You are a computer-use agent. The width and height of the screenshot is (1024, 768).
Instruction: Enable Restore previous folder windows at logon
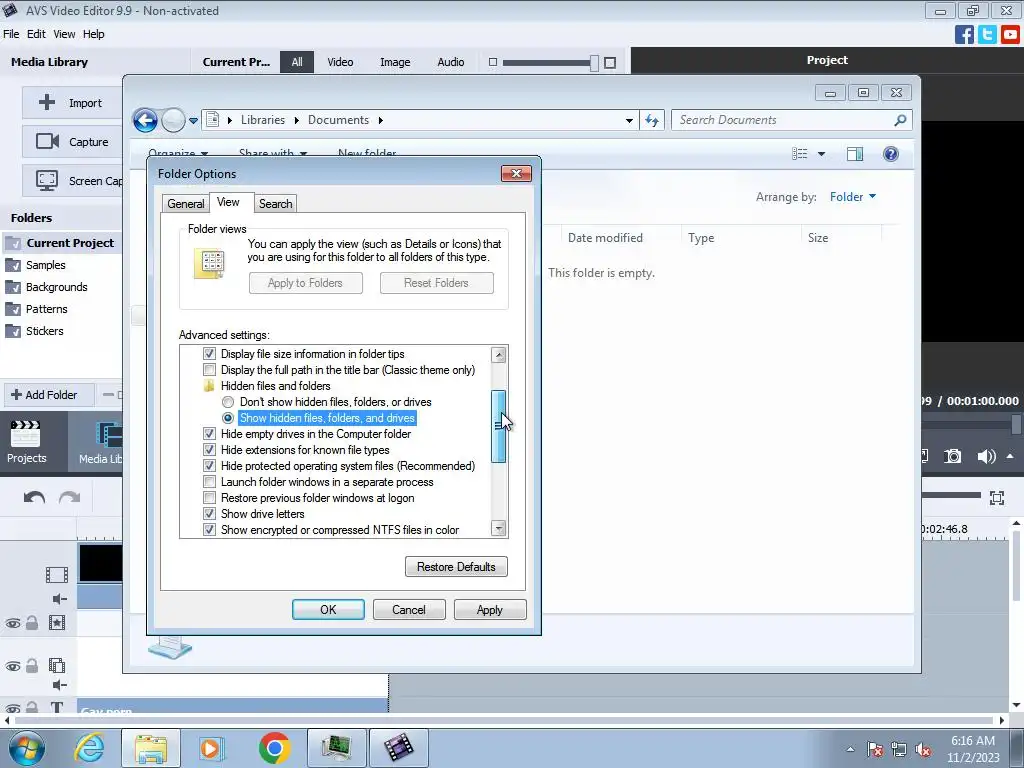pyautogui.click(x=209, y=498)
